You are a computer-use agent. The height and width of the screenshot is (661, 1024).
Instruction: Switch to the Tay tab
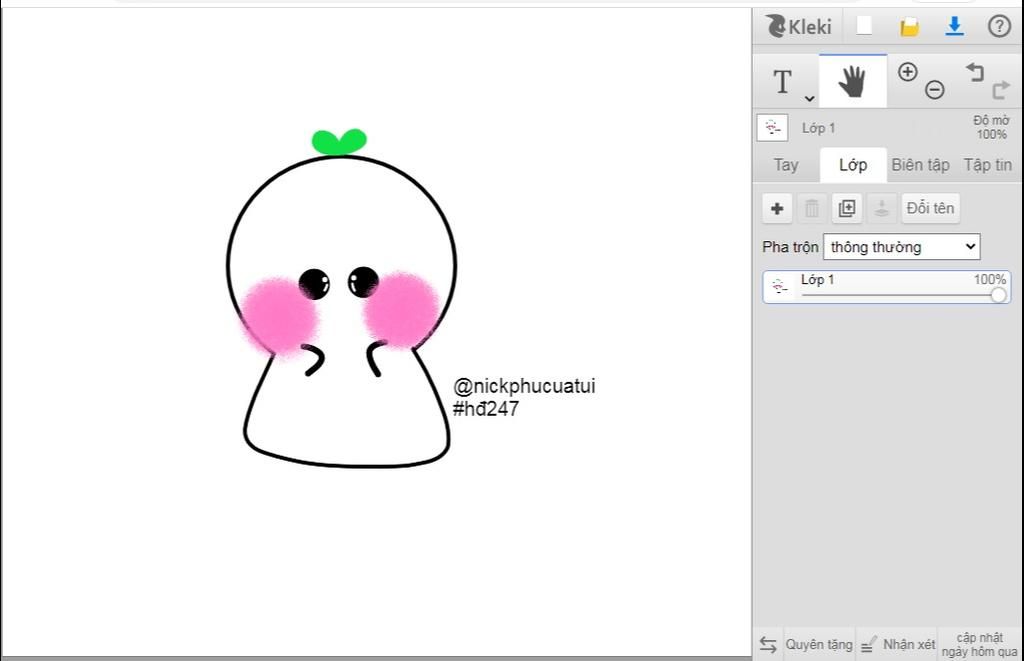coord(786,165)
